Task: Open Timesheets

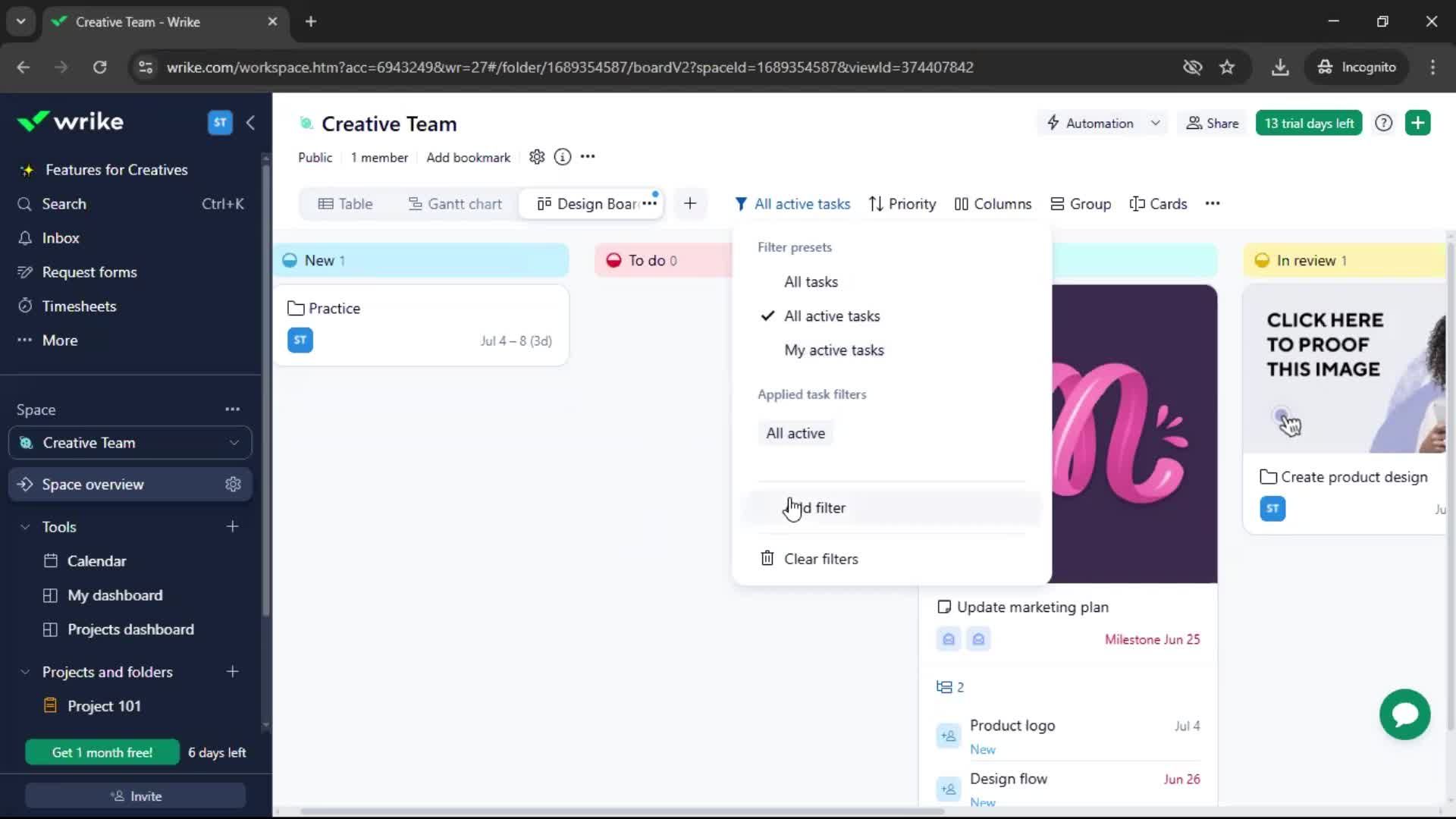Action: point(79,306)
